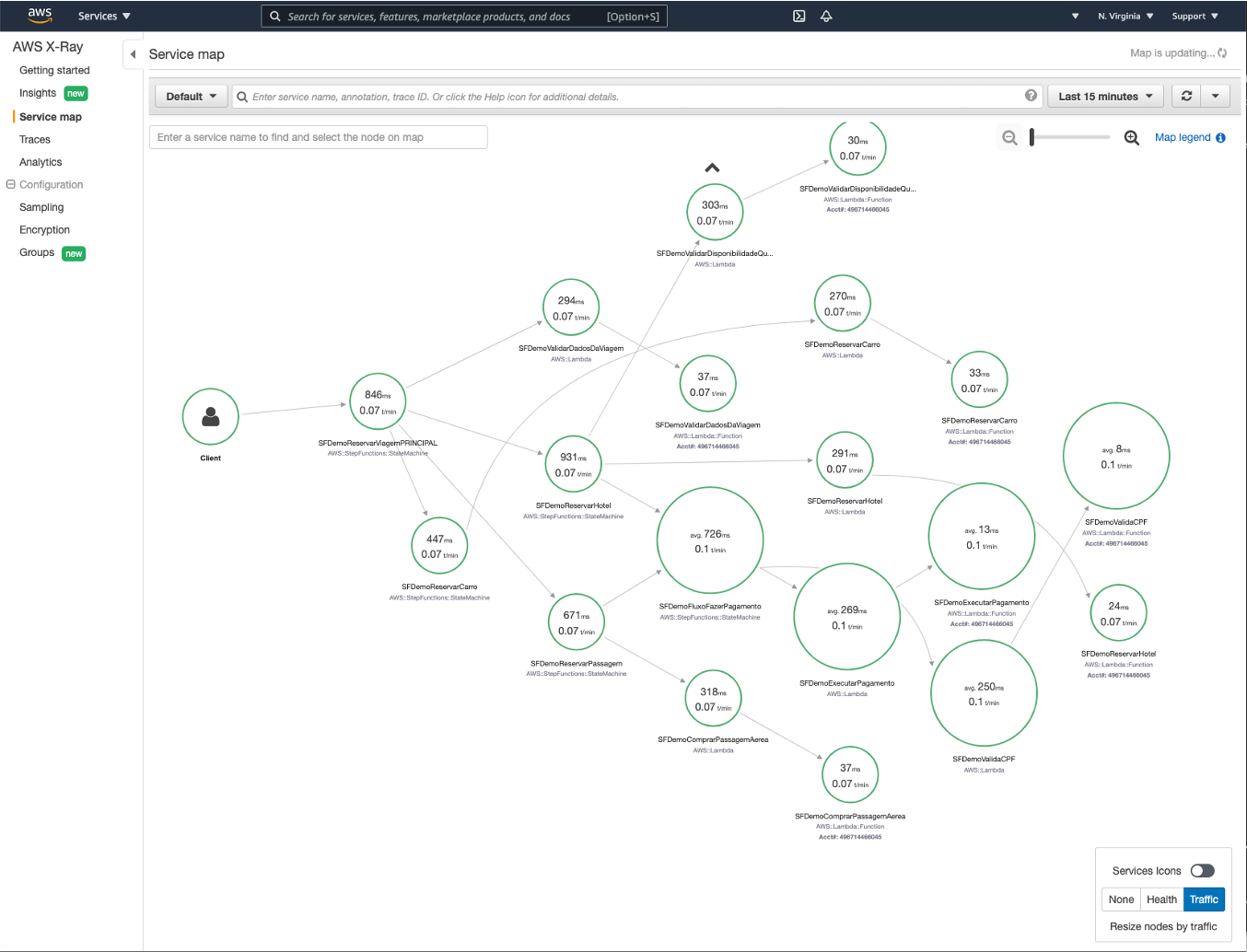Select the SFDemoReservarViagemPRINCIPAL 846ms node
Screen dimensions: 1247x952
pyautogui.click(x=378, y=401)
